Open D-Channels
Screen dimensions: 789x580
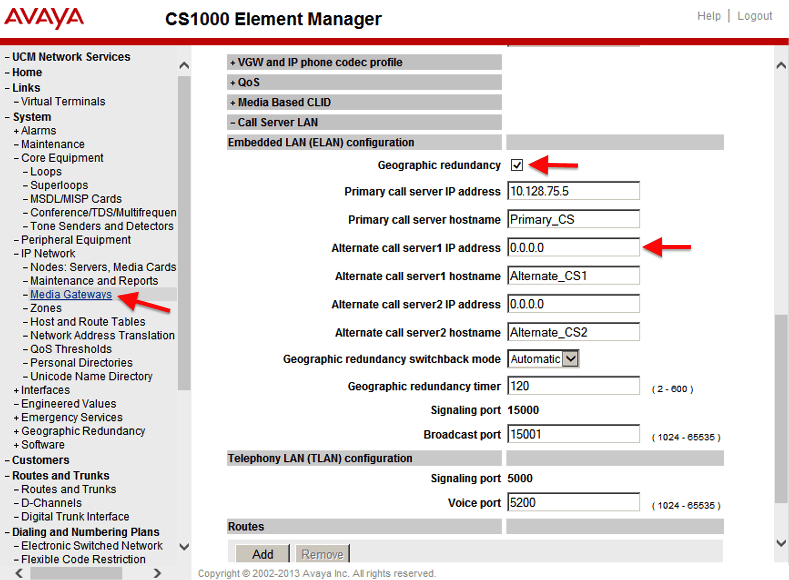click(x=51, y=503)
